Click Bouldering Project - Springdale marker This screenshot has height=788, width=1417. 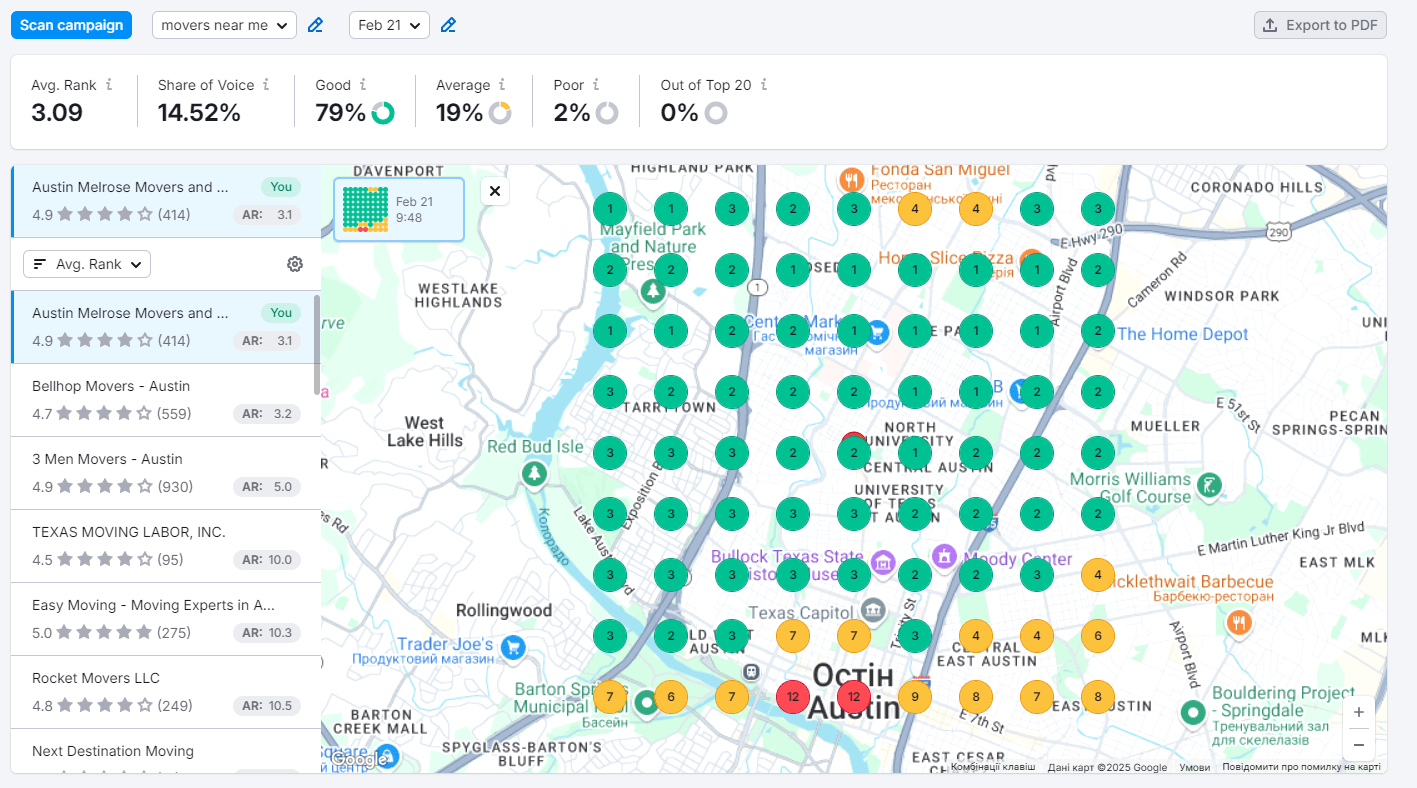click(x=1192, y=713)
